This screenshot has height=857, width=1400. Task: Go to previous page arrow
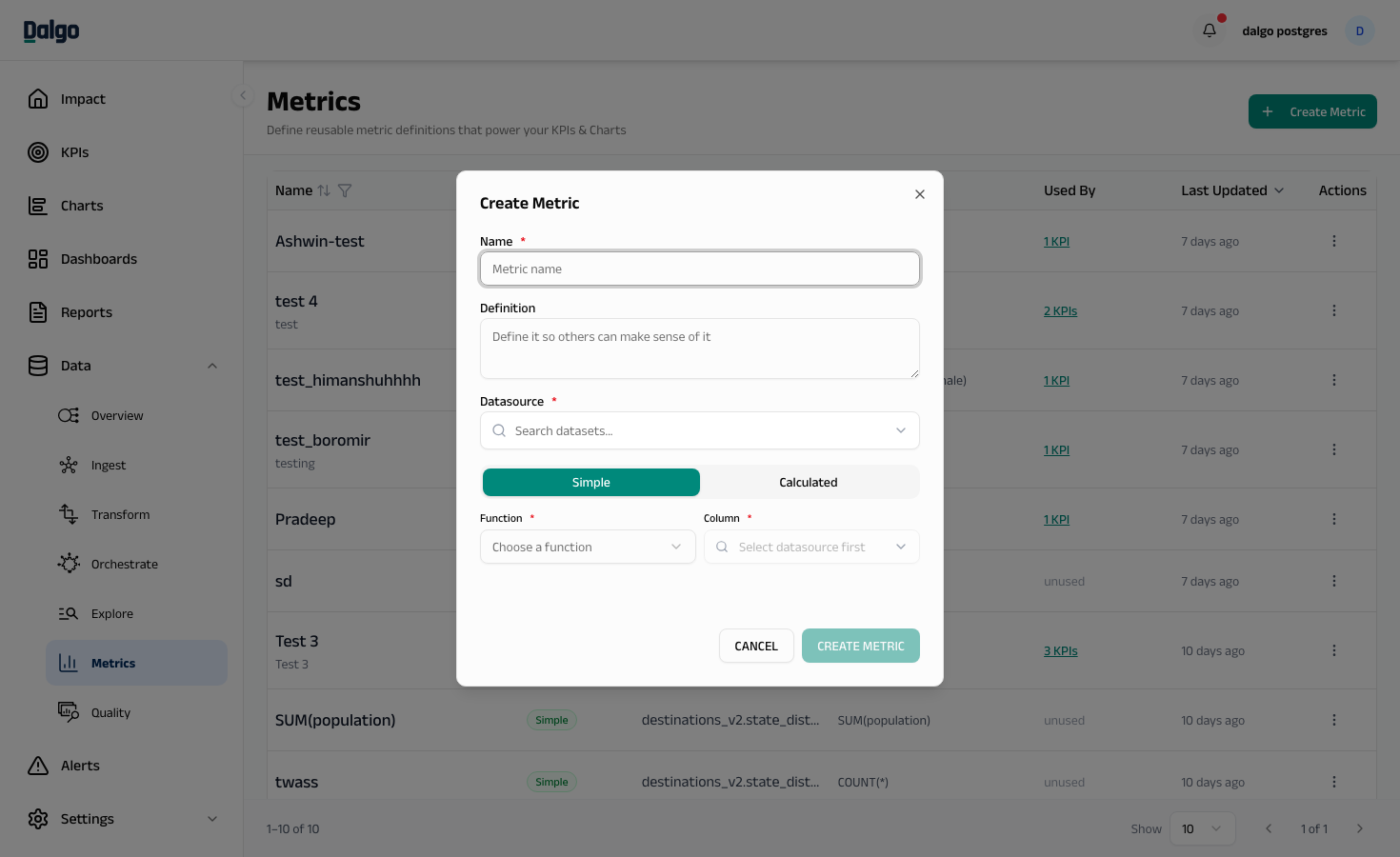tap(1269, 828)
